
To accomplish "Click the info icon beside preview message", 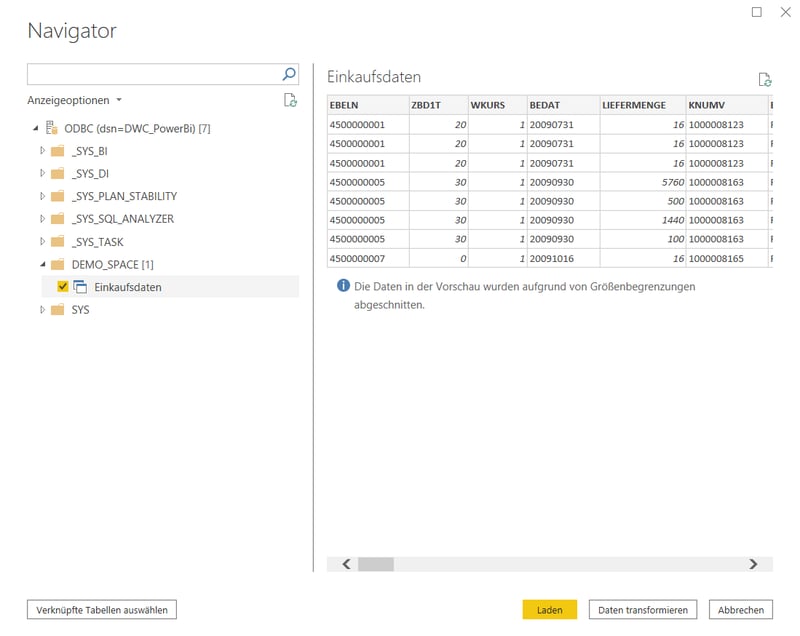I will [x=343, y=286].
